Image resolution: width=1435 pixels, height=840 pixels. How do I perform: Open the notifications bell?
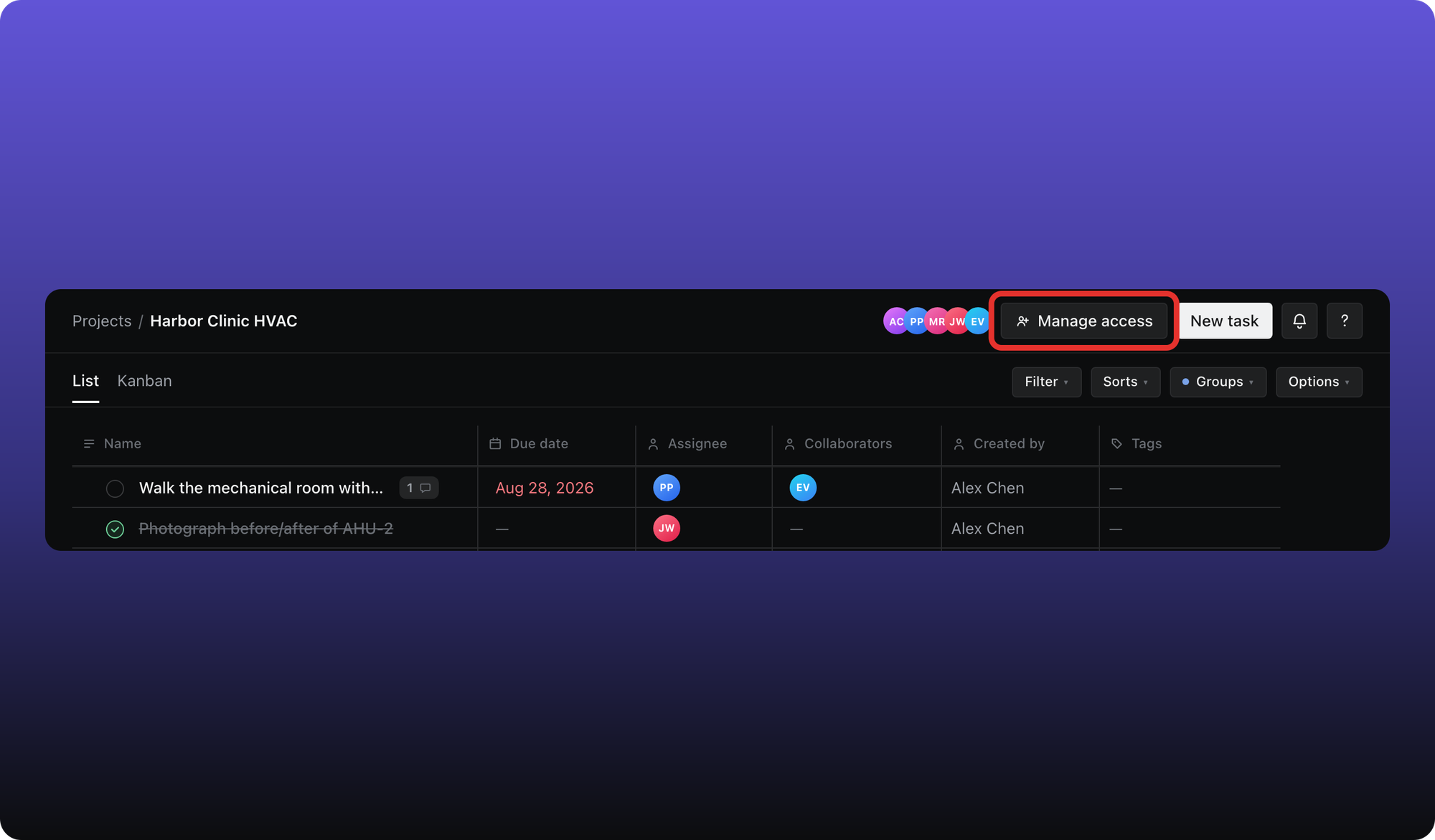[1299, 321]
